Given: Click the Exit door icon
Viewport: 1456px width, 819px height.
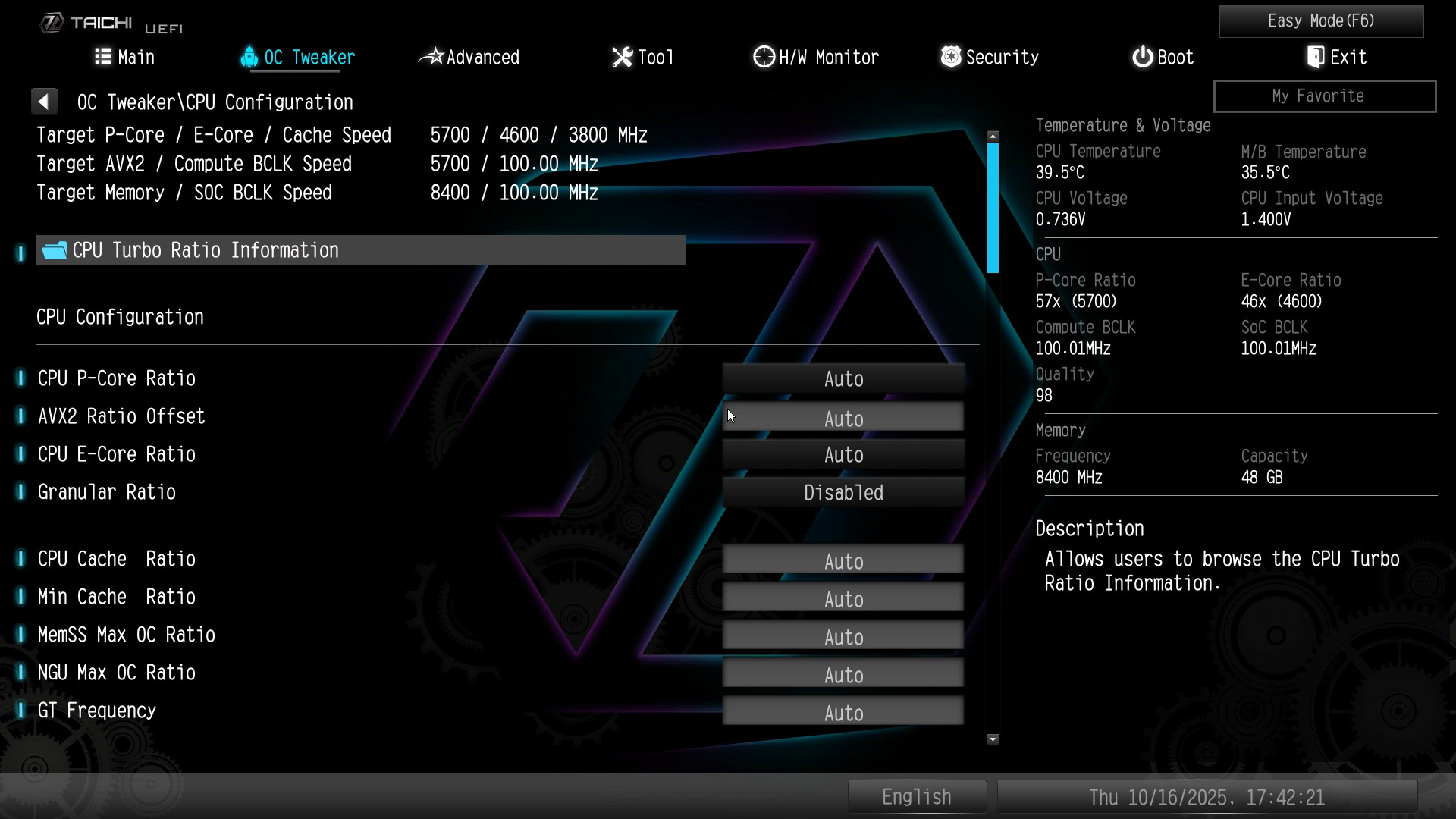Looking at the screenshot, I should click(x=1316, y=57).
